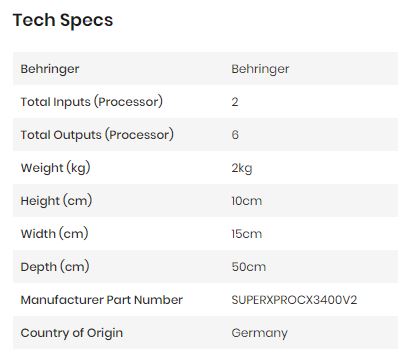Select the Height (cm) label

56,201
